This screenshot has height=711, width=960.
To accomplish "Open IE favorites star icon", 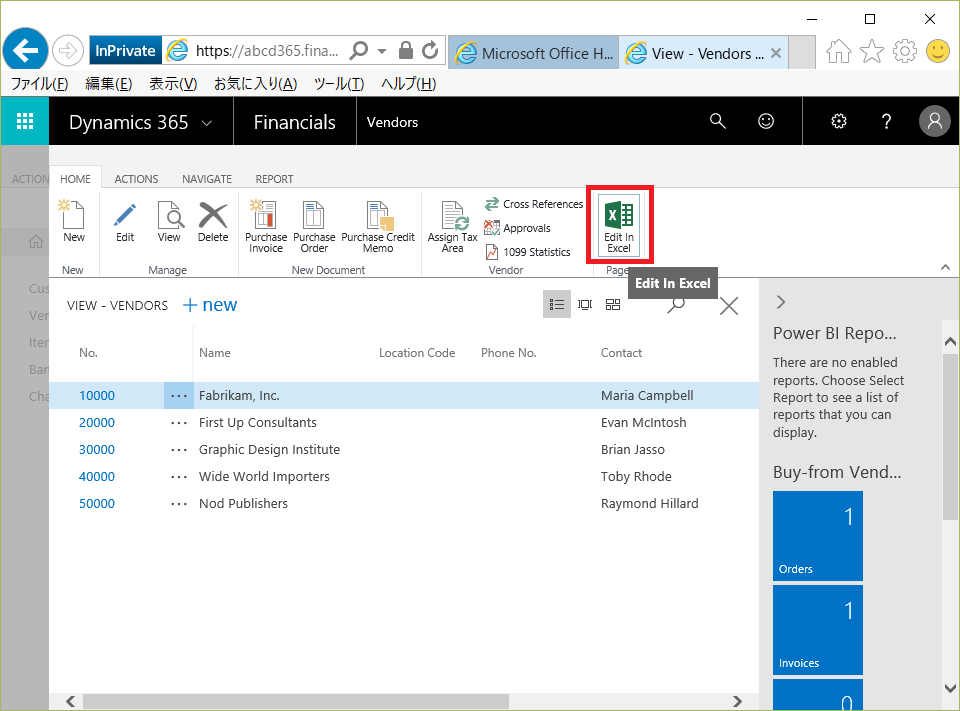I will coord(872,51).
